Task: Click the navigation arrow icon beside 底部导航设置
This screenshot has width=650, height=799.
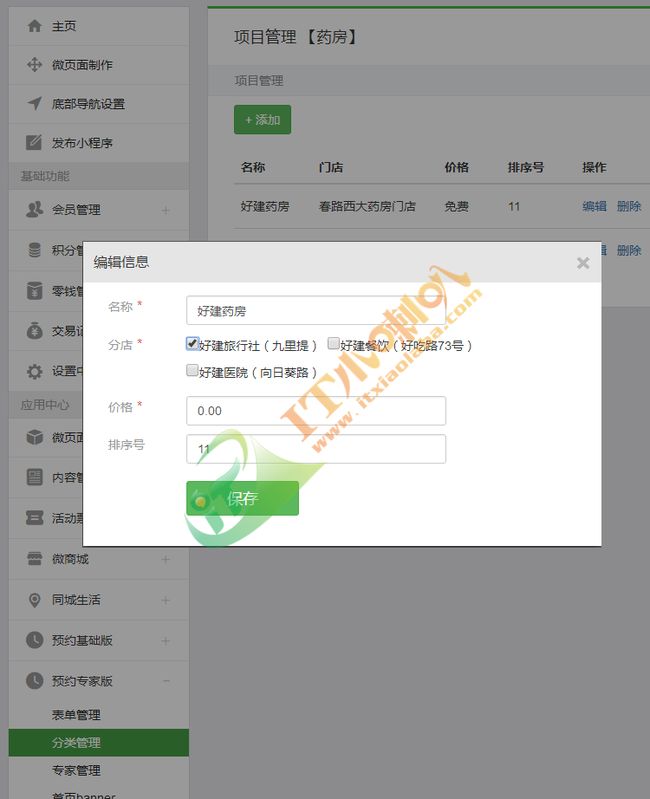Action: point(35,103)
